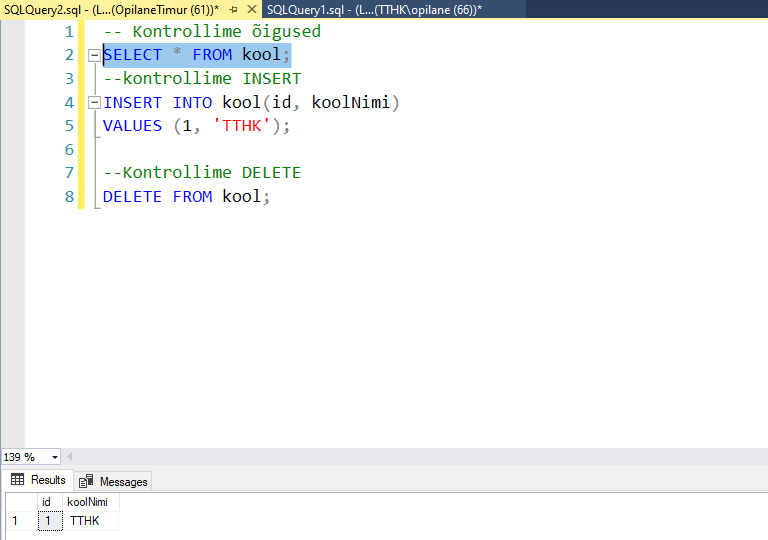The height and width of the screenshot is (540, 768).
Task: Click the TTHK result cell
Action: pyautogui.click(x=89, y=521)
